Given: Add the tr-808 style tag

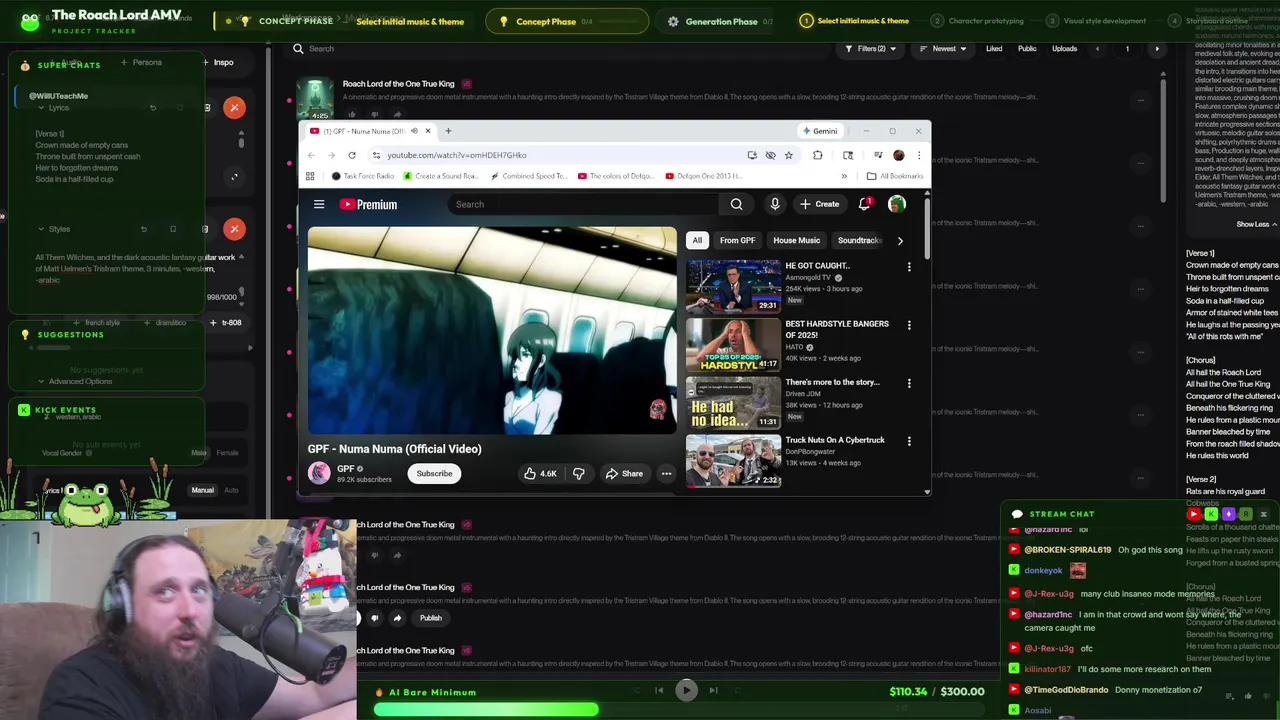Looking at the screenshot, I should tap(226, 322).
